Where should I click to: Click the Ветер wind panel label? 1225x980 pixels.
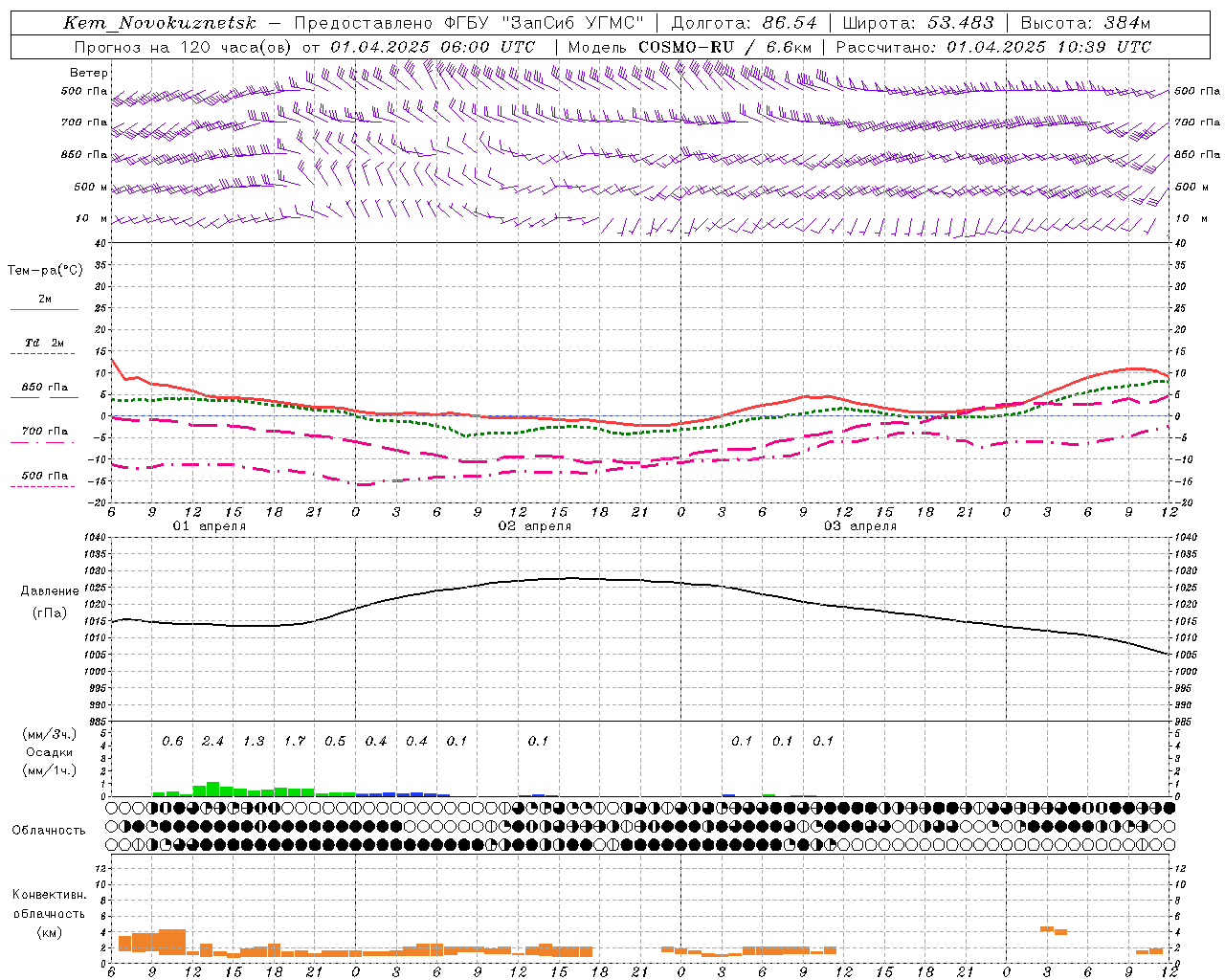click(89, 73)
